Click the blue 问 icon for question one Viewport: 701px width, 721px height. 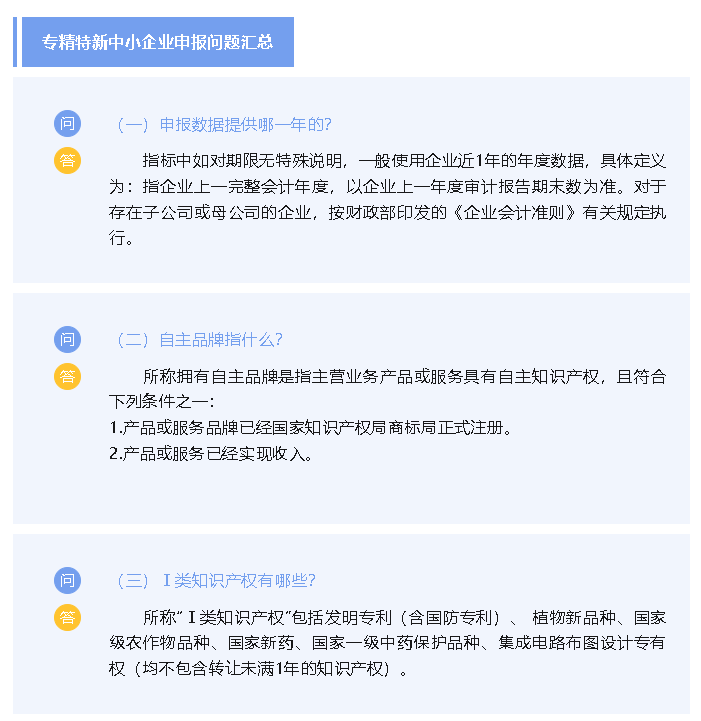coord(68,123)
